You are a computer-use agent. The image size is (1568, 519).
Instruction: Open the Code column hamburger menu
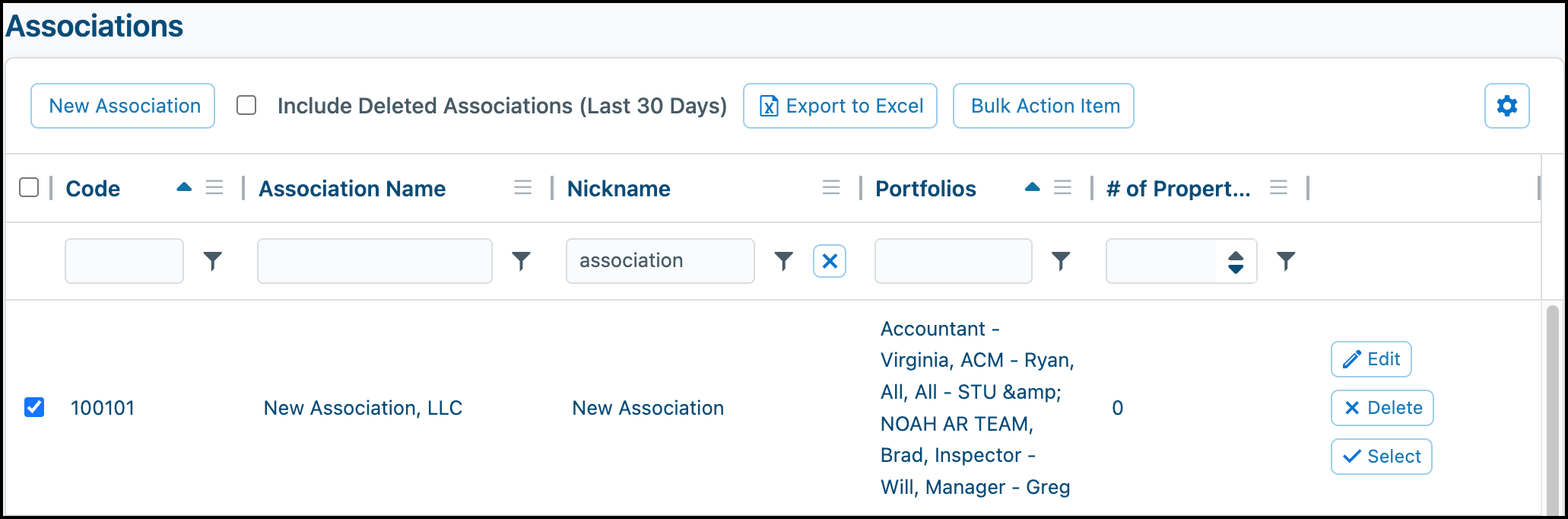pyautogui.click(x=214, y=187)
